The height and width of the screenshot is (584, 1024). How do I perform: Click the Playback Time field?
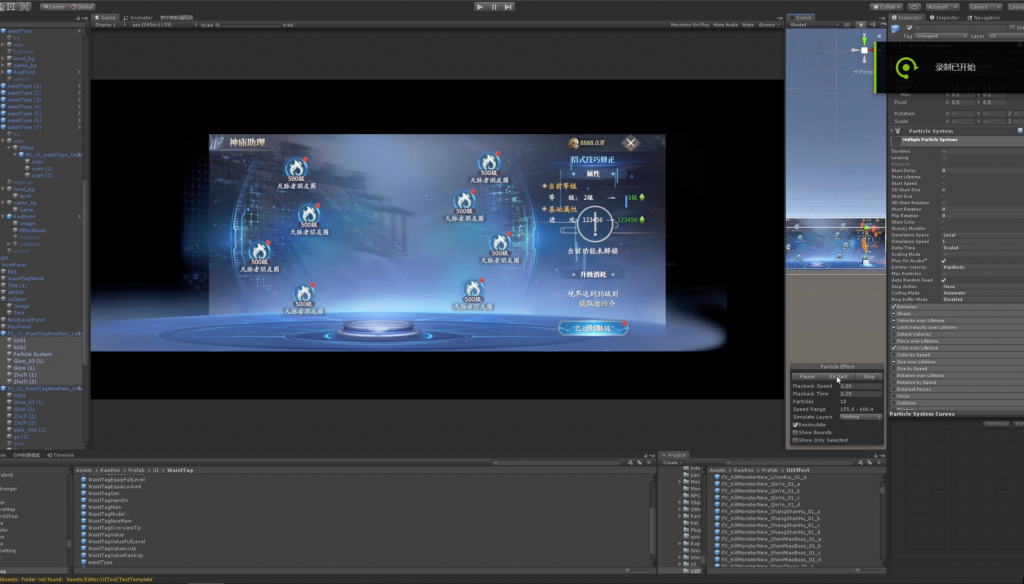[860, 394]
